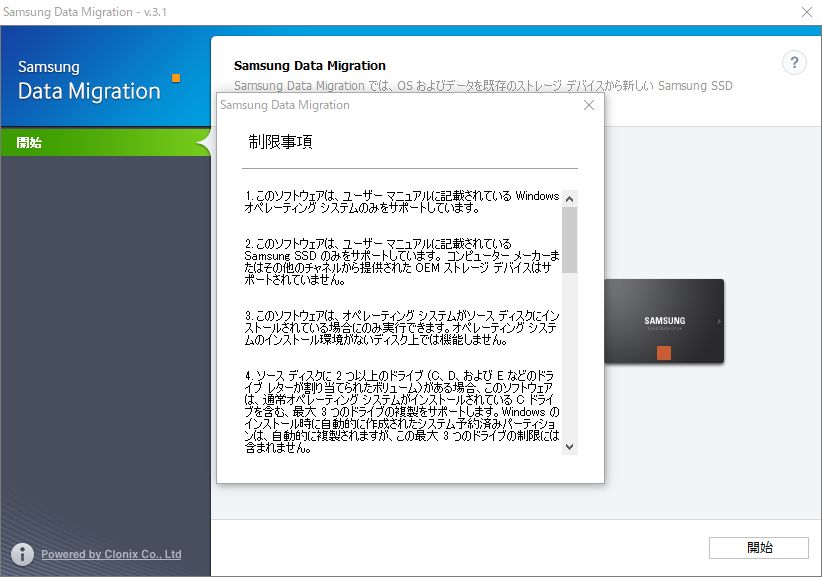The width and height of the screenshot is (822, 577).
Task: Click the scrollbar thumb in limitations list
Action: (x=569, y=240)
